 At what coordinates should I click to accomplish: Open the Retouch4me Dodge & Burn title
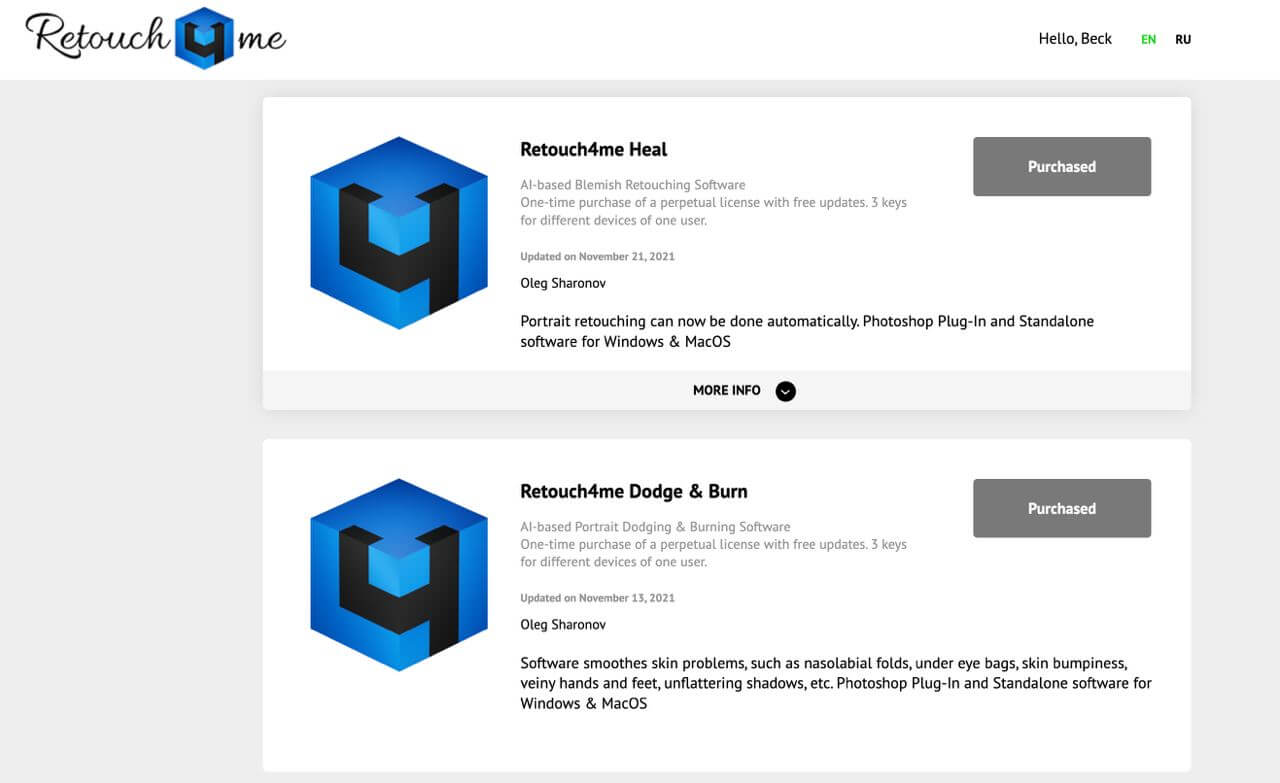(634, 492)
